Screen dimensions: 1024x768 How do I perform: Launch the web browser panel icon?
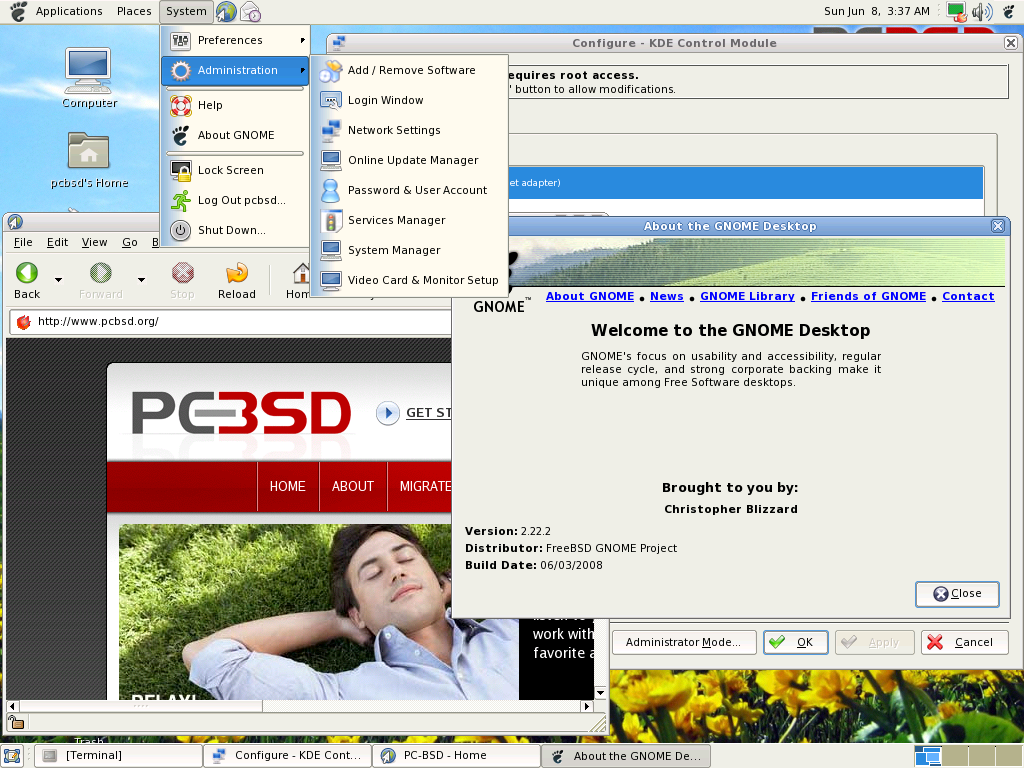(226, 11)
